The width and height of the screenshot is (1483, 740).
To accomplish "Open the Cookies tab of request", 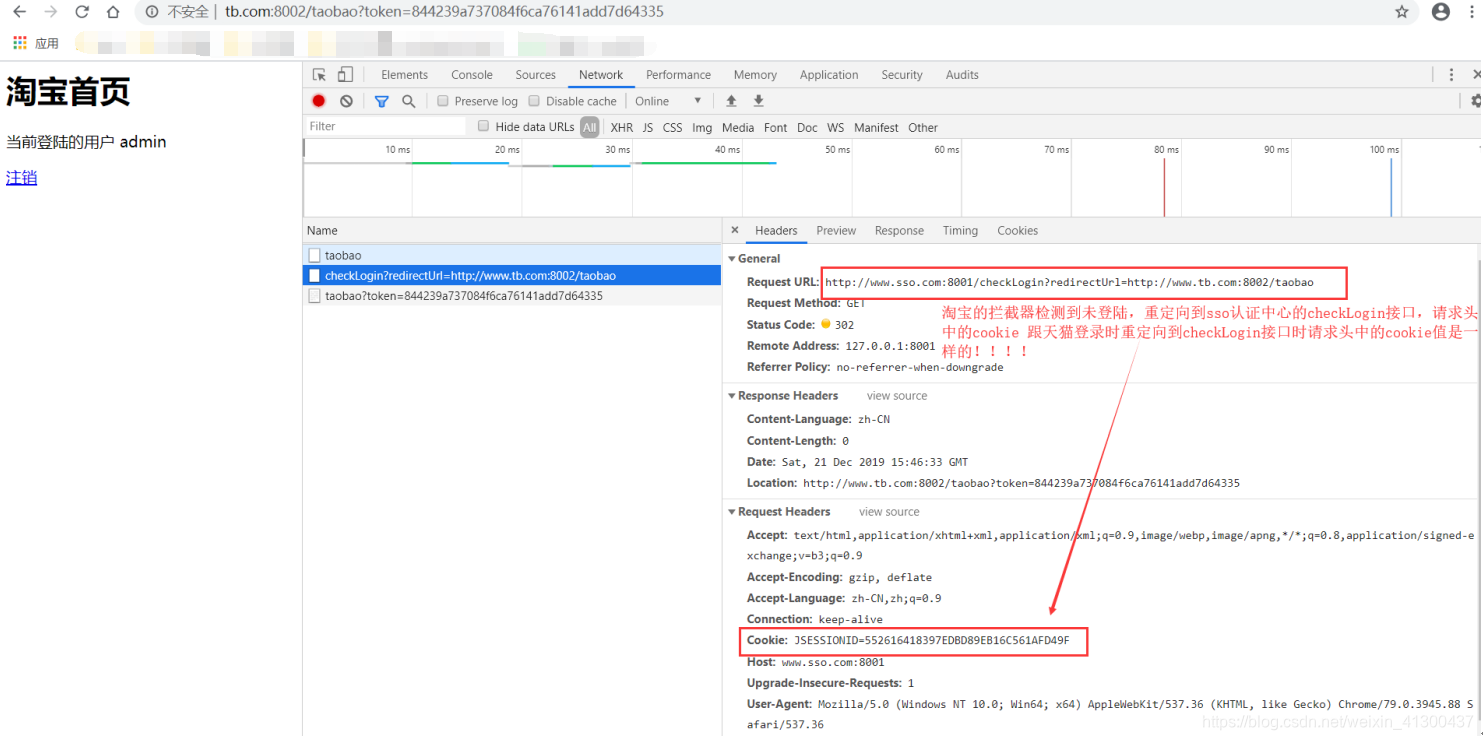I will [1017, 230].
